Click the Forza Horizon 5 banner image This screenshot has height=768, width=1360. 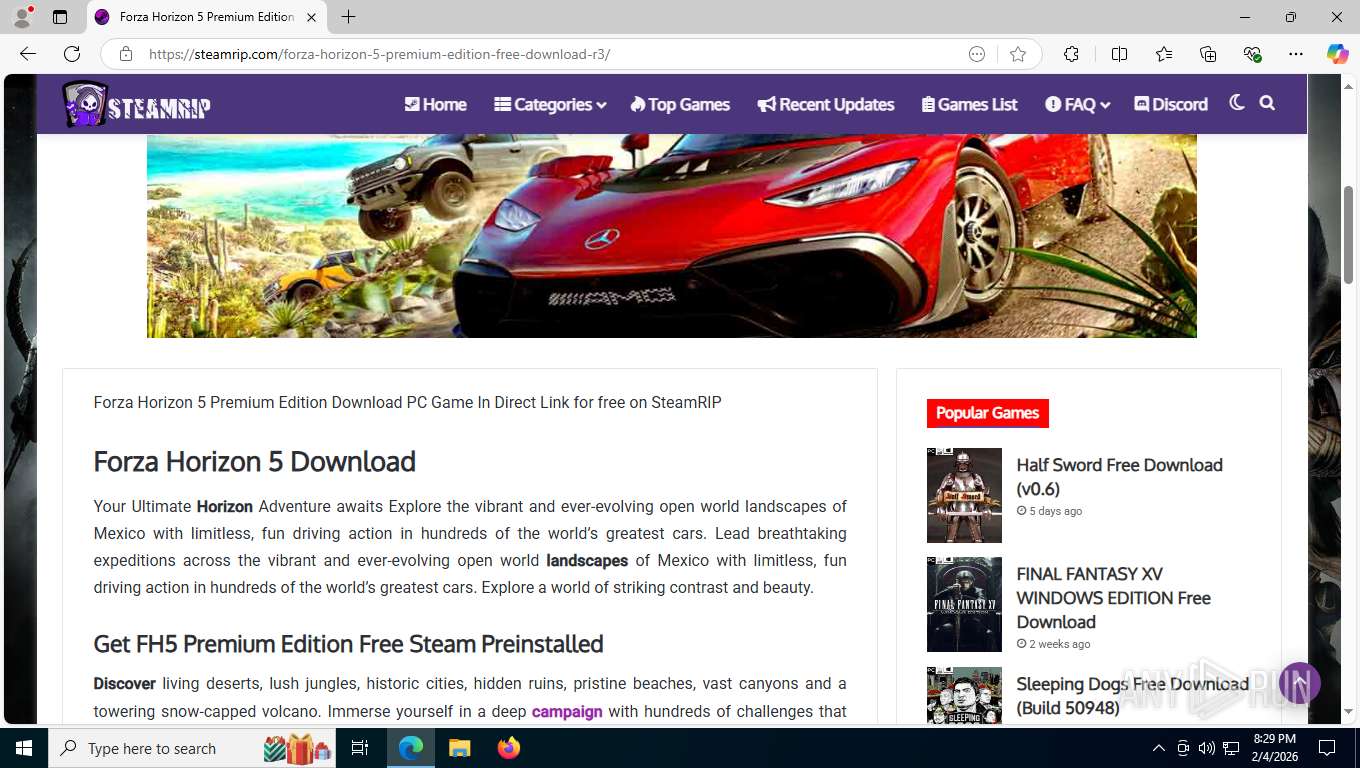pos(671,236)
